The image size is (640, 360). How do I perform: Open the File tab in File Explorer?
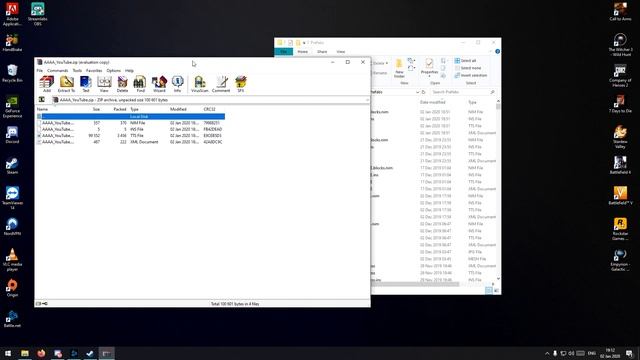click(284, 52)
